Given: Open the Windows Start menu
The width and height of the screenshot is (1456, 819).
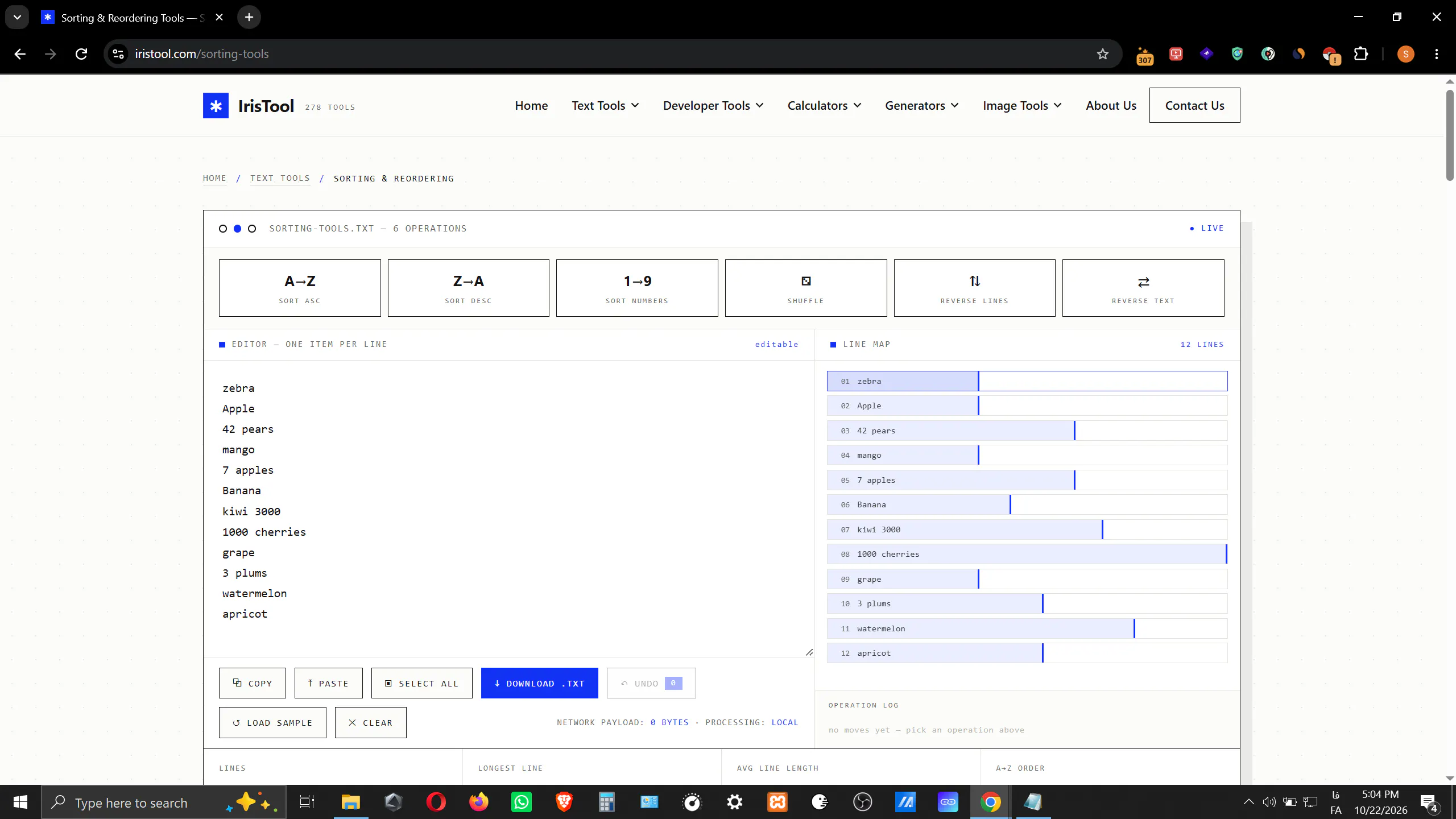Looking at the screenshot, I should tap(20, 803).
